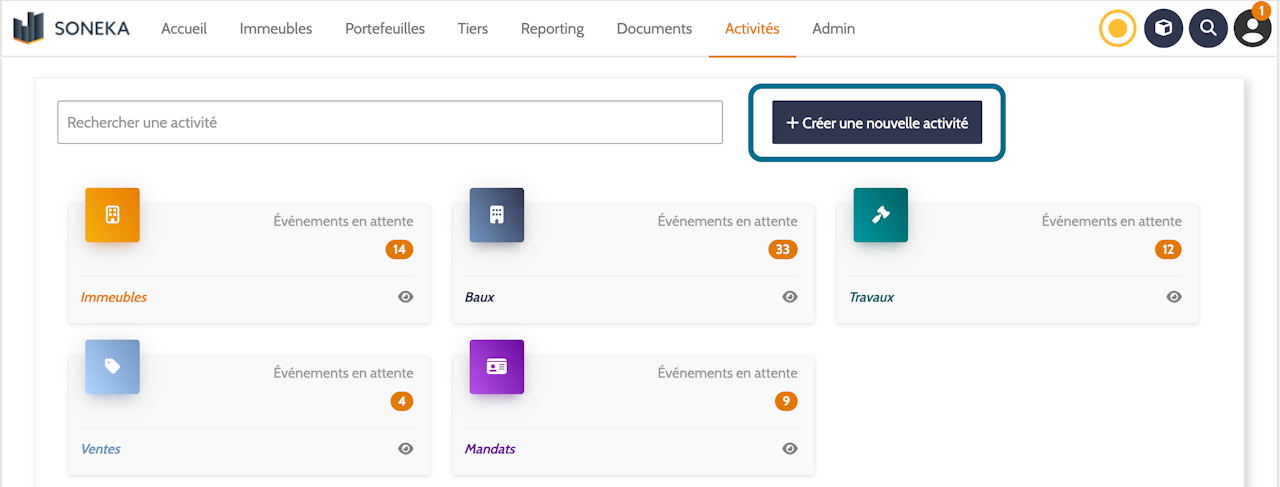Go to Immeubles in navigation bar
The height and width of the screenshot is (487, 1280).
pos(276,29)
